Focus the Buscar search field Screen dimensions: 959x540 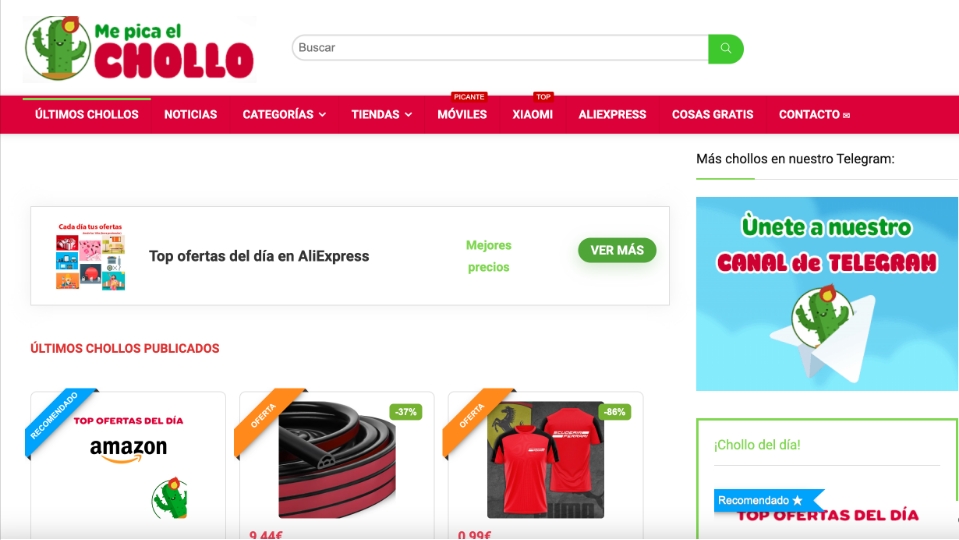click(x=500, y=48)
